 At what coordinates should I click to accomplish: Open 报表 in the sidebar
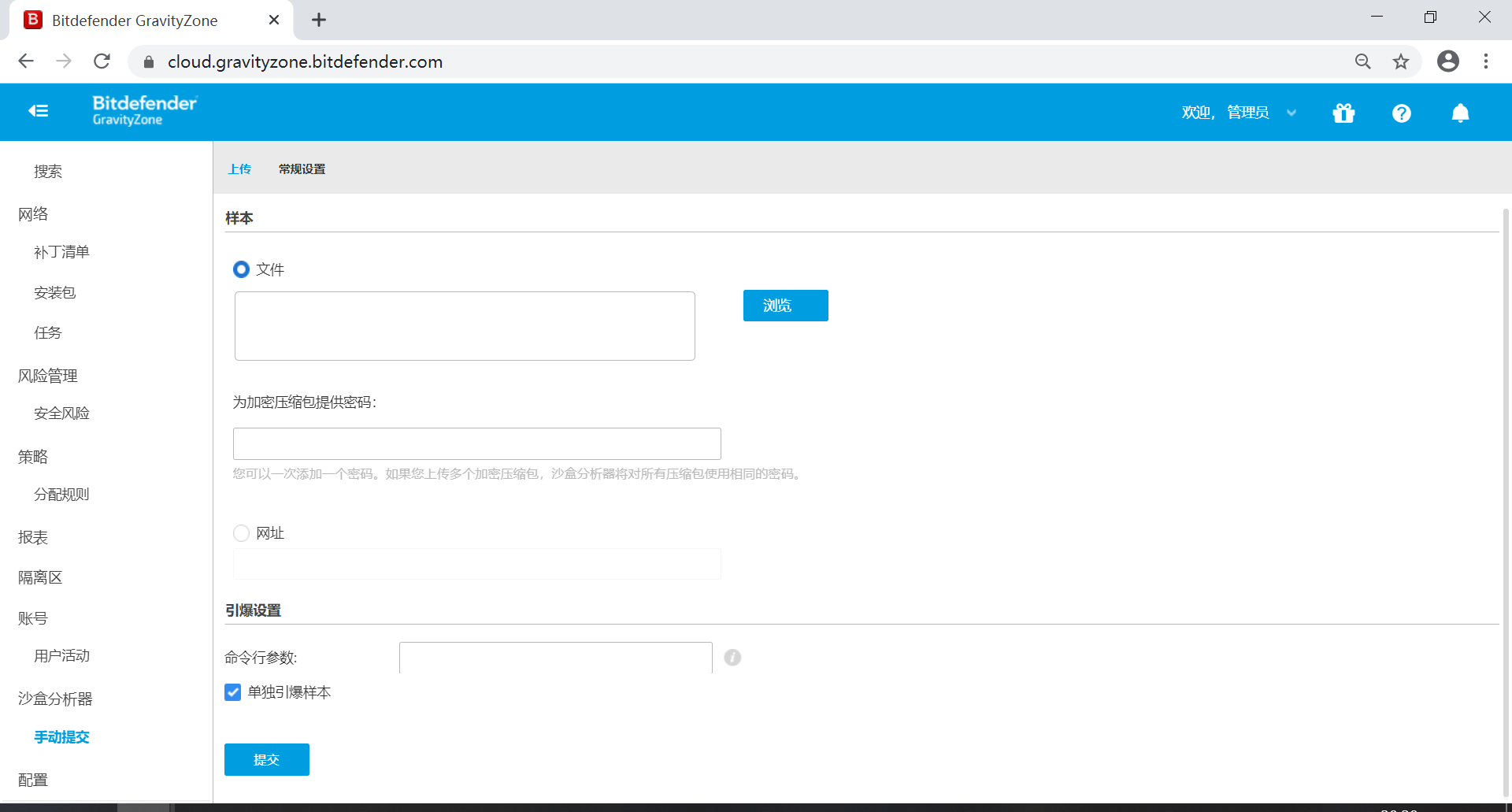pos(33,537)
